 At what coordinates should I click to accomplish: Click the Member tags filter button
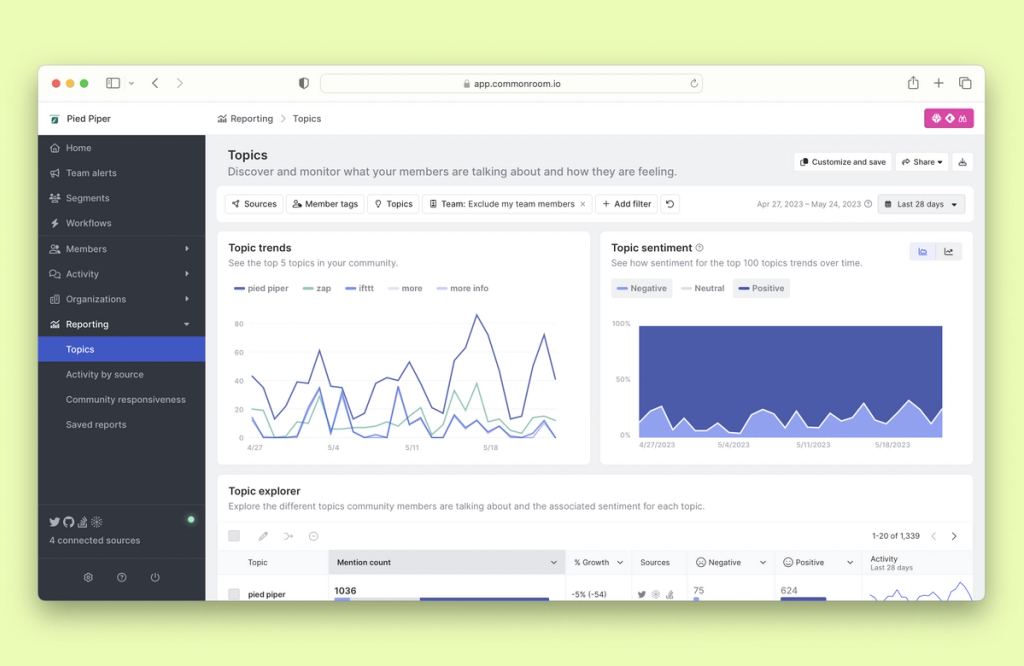325,204
